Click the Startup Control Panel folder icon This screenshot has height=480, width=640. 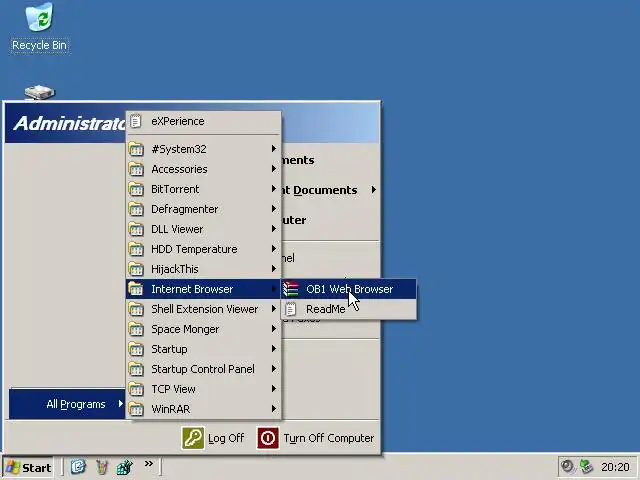click(x=136, y=369)
